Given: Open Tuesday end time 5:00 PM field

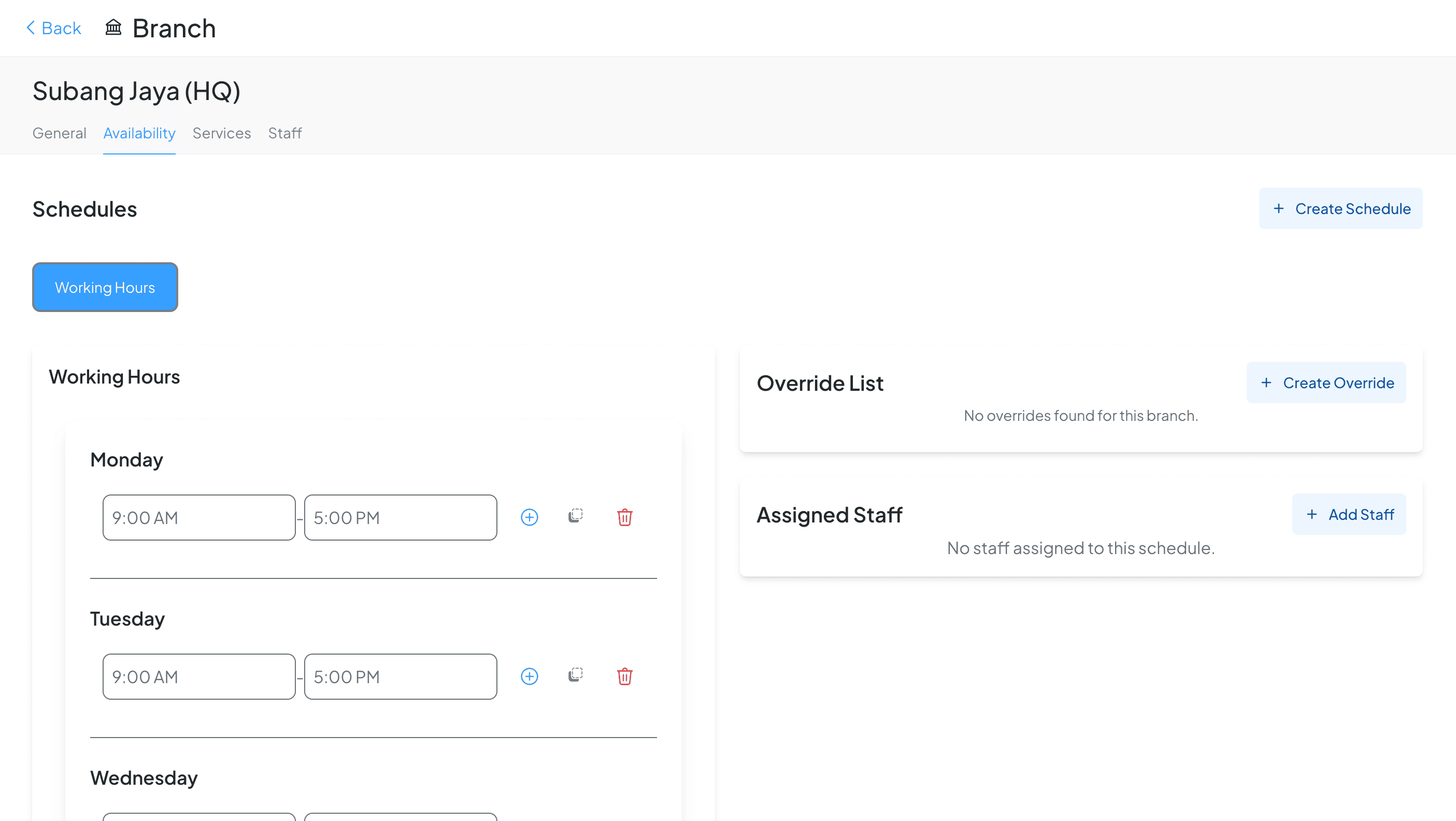Looking at the screenshot, I should pos(400,676).
